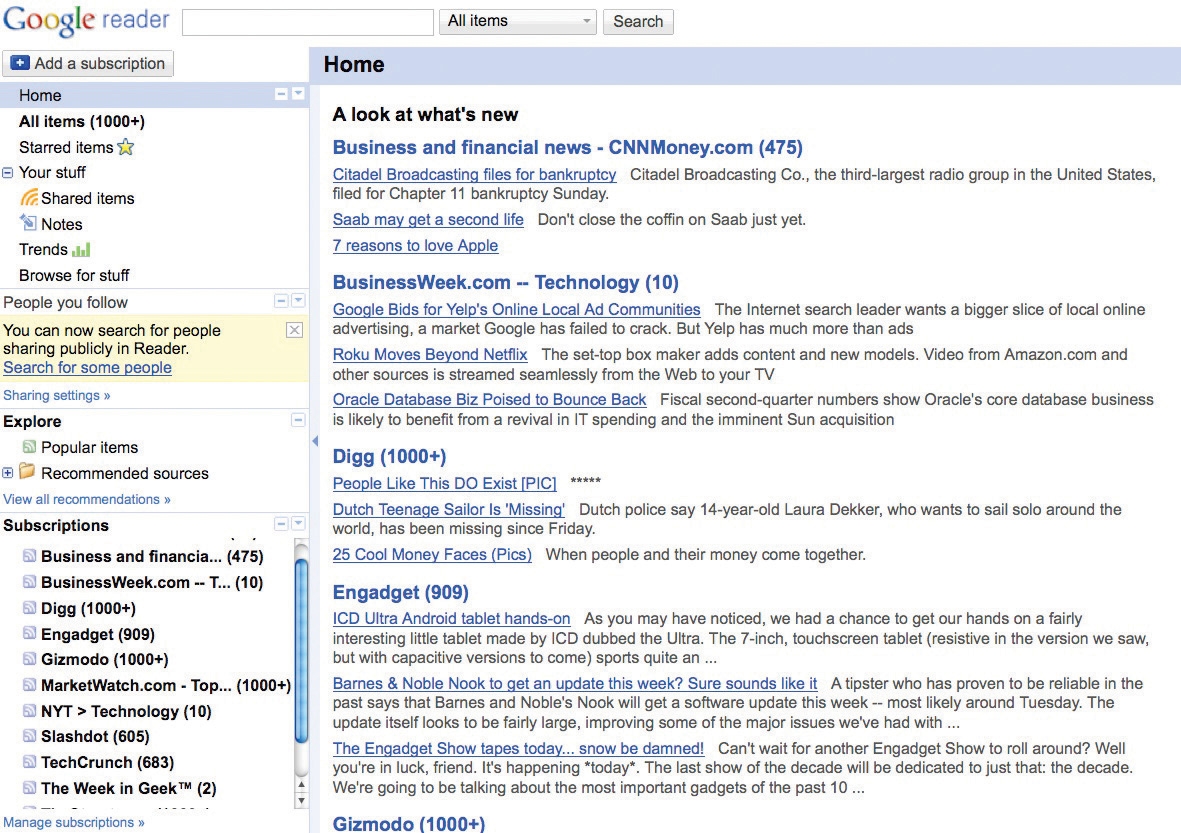Click the Slashdot feed icon
Screen dimensions: 1181x833
pos(31,737)
